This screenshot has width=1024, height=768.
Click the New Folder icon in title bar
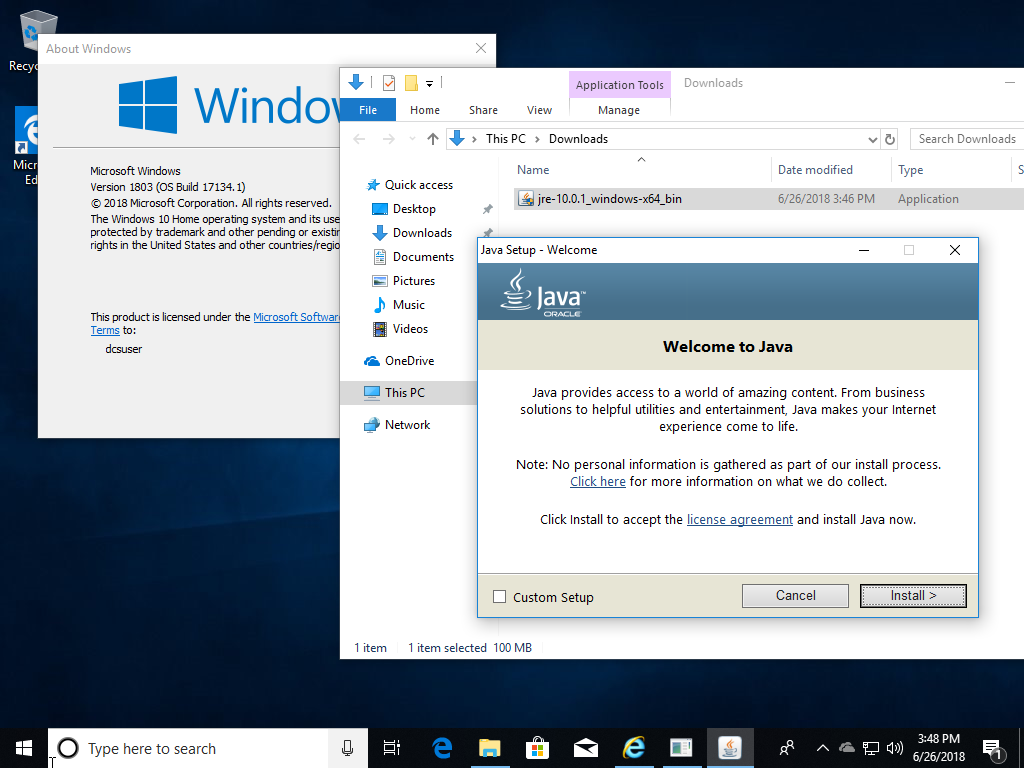[x=411, y=83]
